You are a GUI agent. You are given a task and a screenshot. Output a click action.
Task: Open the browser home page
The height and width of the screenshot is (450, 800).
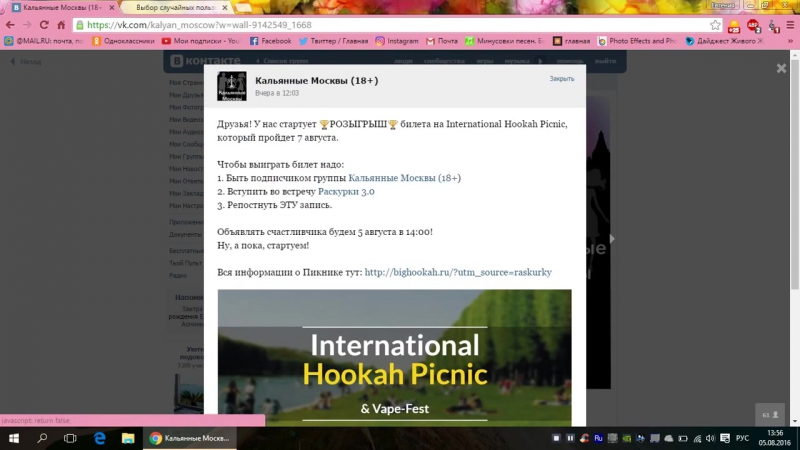[61, 25]
